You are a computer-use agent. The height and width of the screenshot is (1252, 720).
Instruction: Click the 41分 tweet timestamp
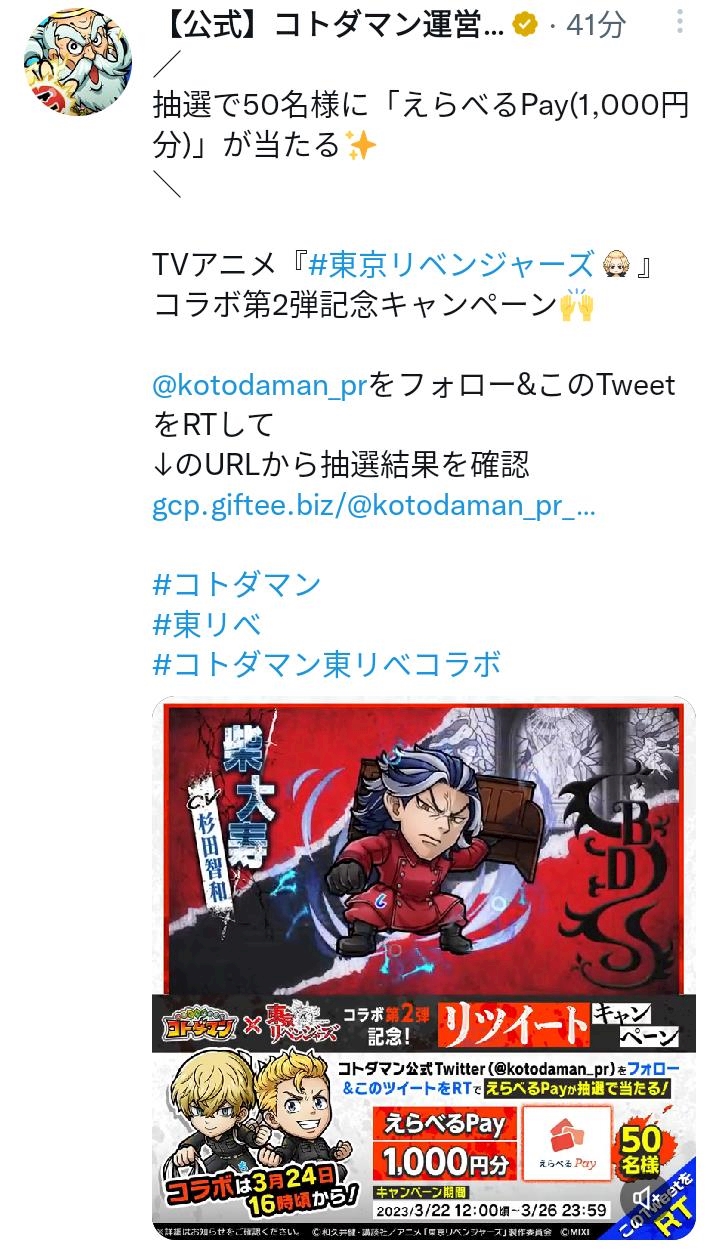tap(596, 25)
